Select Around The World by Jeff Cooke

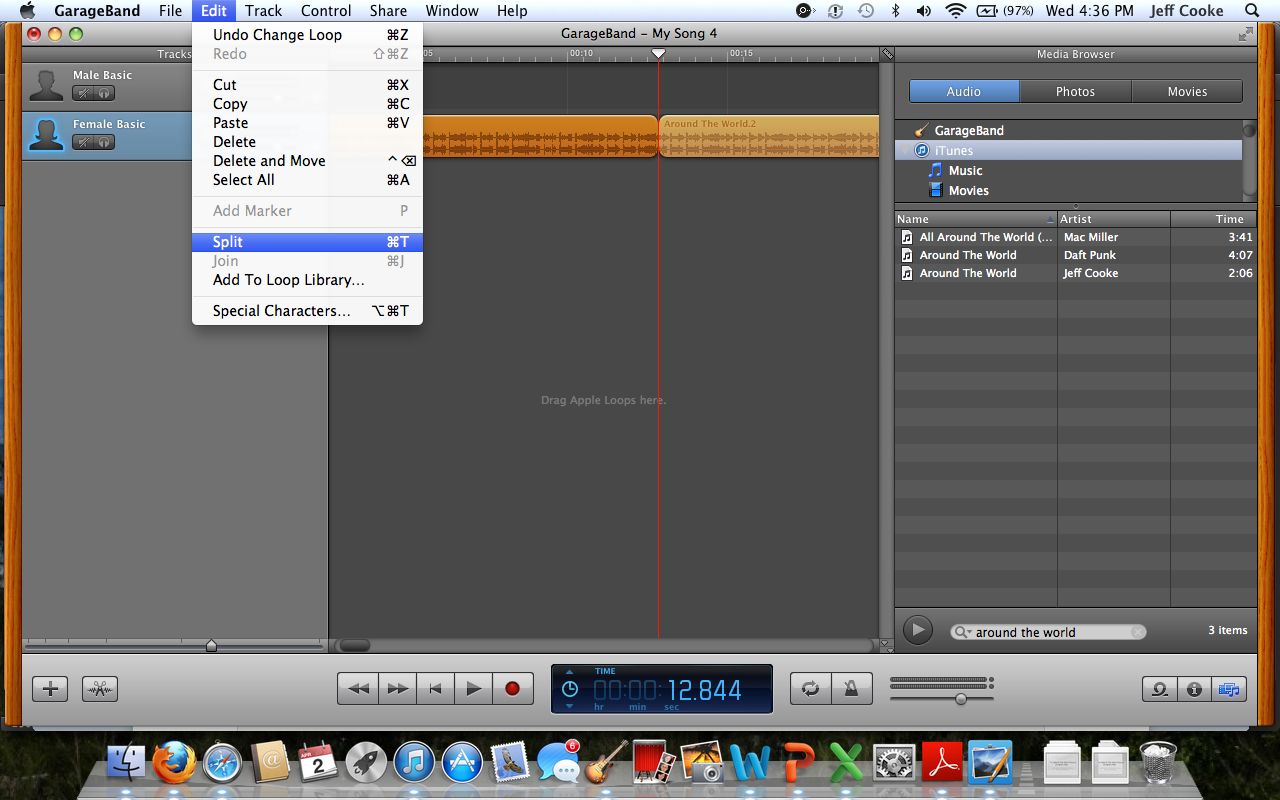(x=1075, y=273)
